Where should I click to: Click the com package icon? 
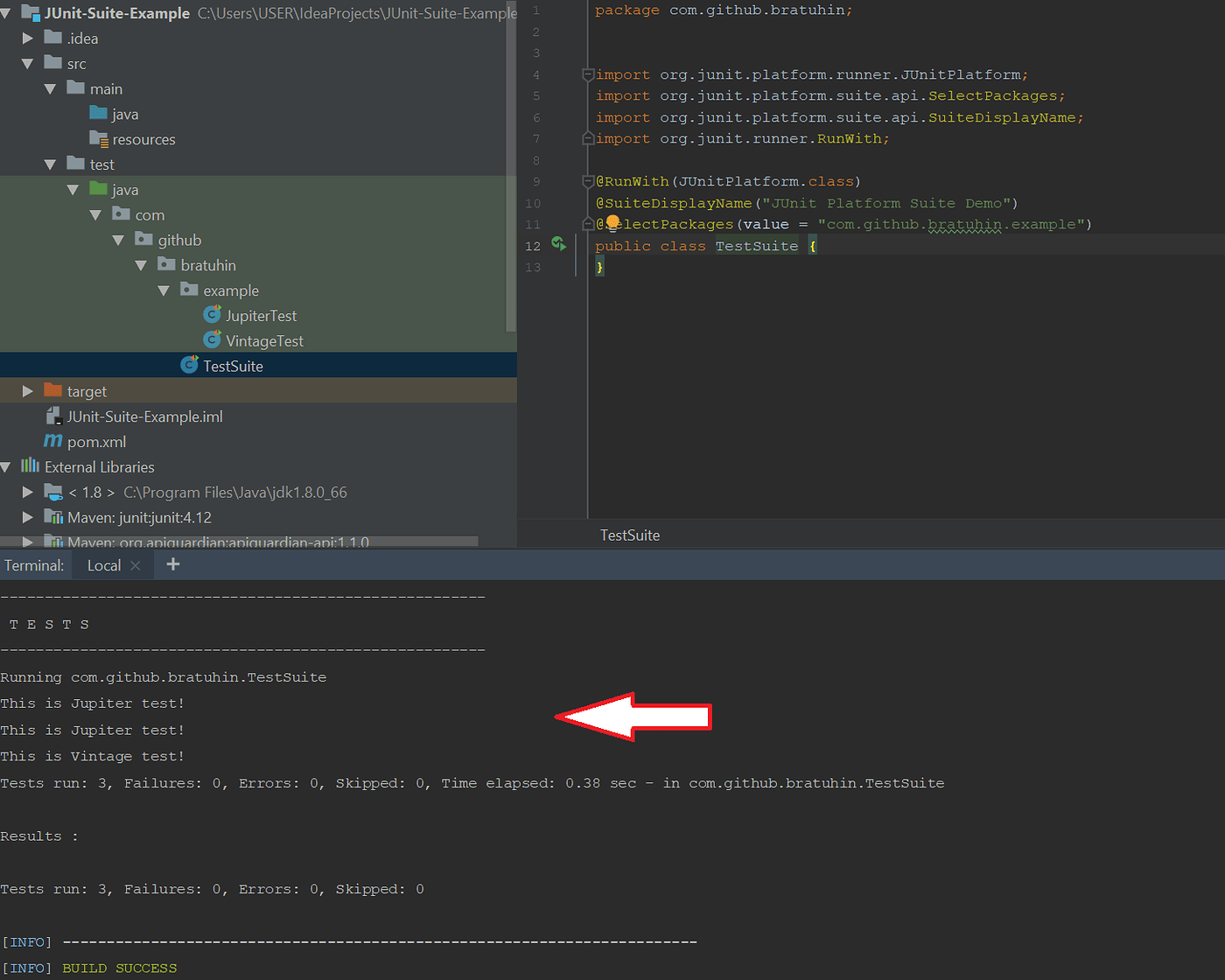(122, 214)
